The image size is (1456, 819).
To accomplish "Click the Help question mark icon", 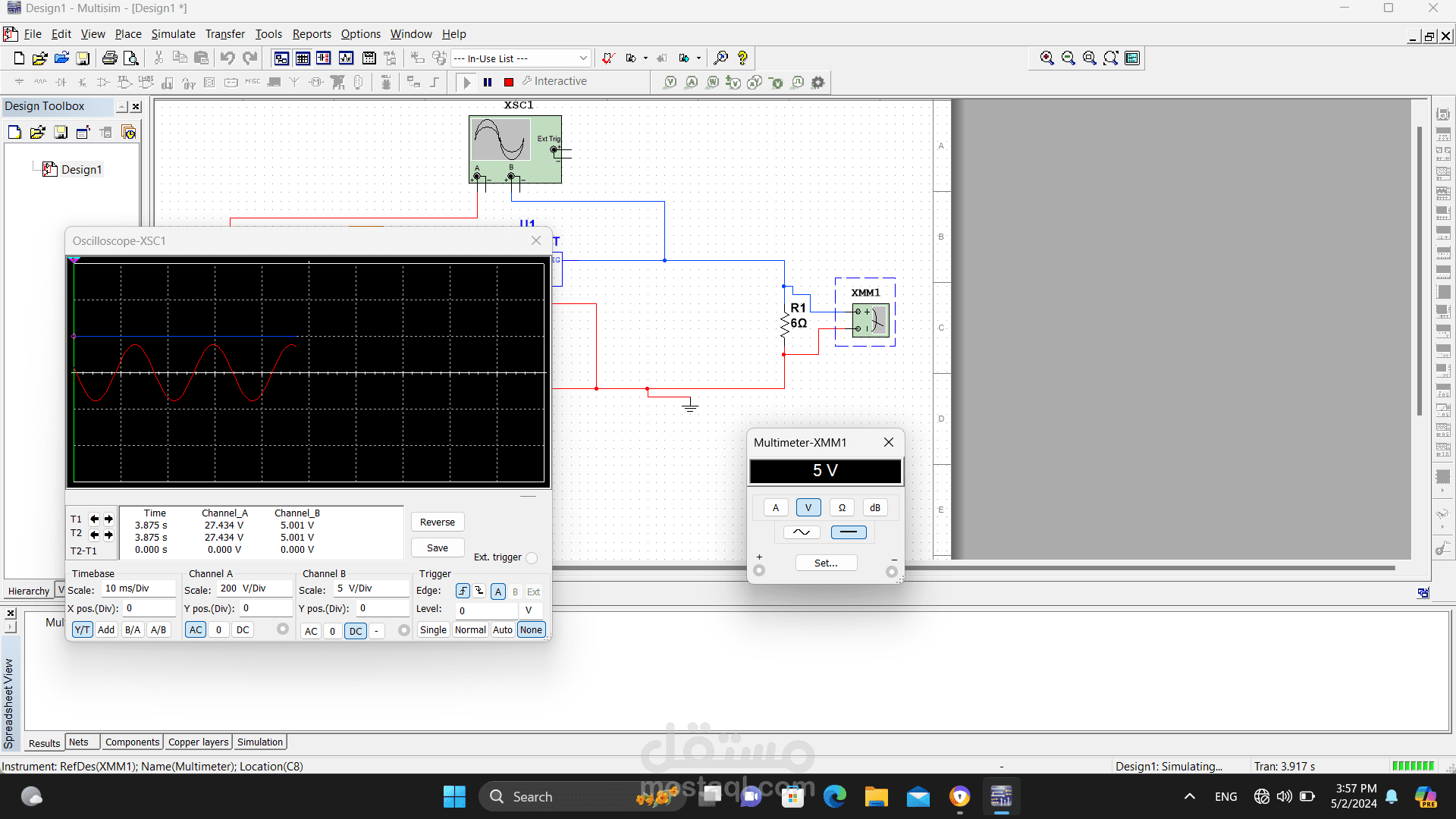I will [x=742, y=58].
